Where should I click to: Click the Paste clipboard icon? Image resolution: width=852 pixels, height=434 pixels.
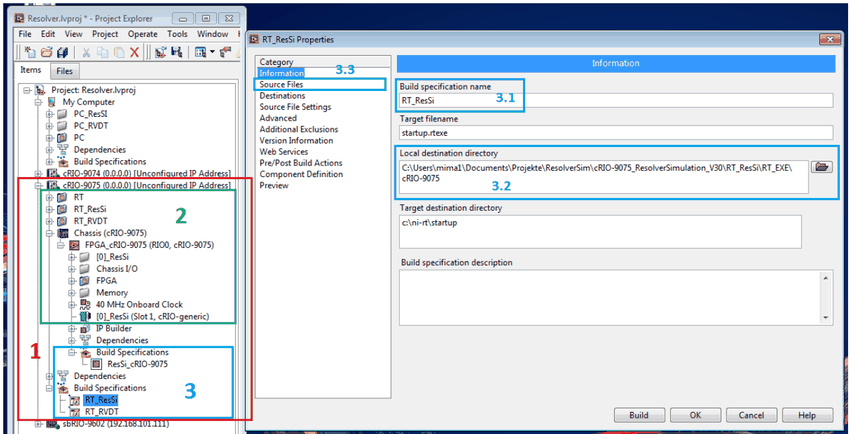tap(118, 52)
